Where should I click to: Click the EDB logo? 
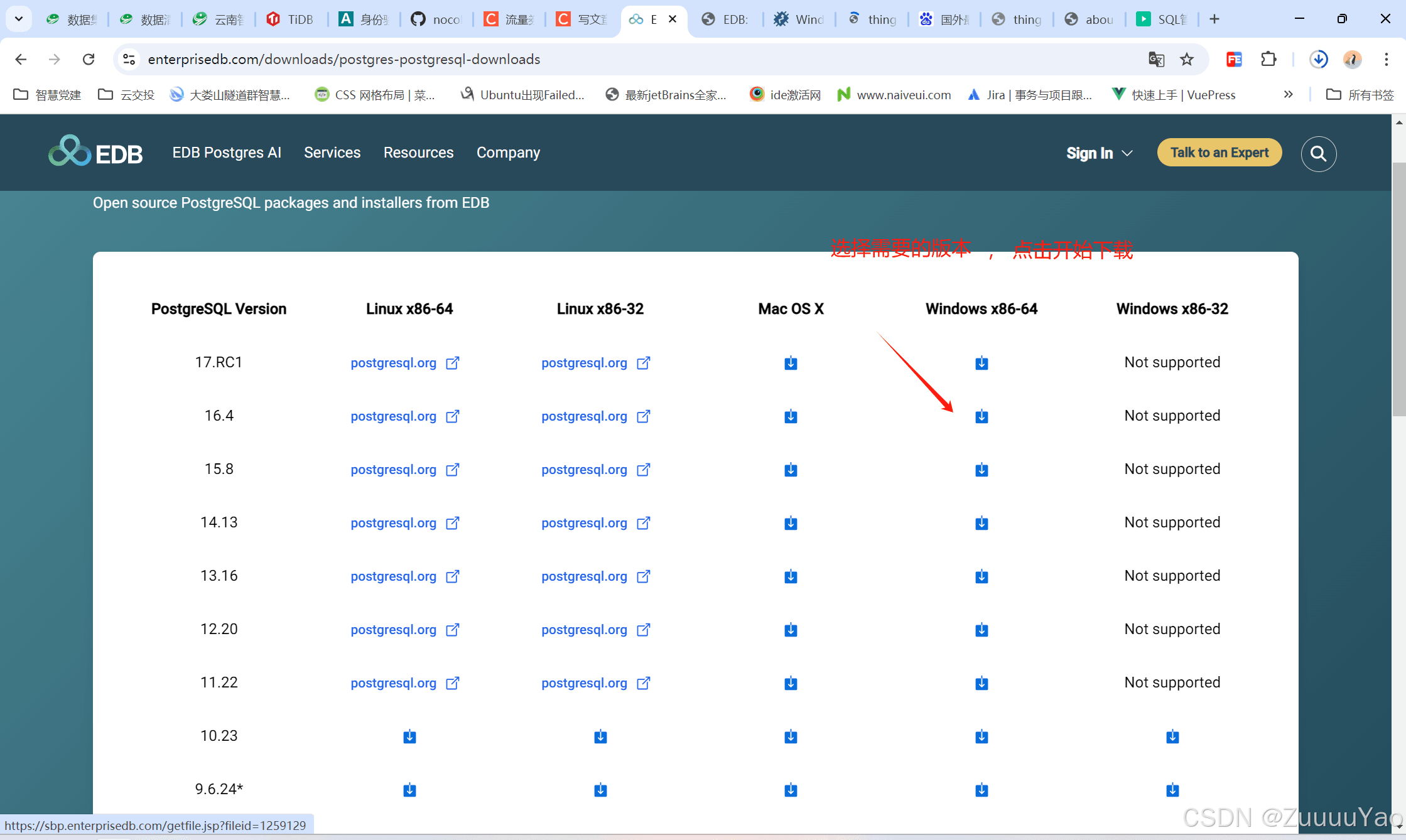click(95, 153)
